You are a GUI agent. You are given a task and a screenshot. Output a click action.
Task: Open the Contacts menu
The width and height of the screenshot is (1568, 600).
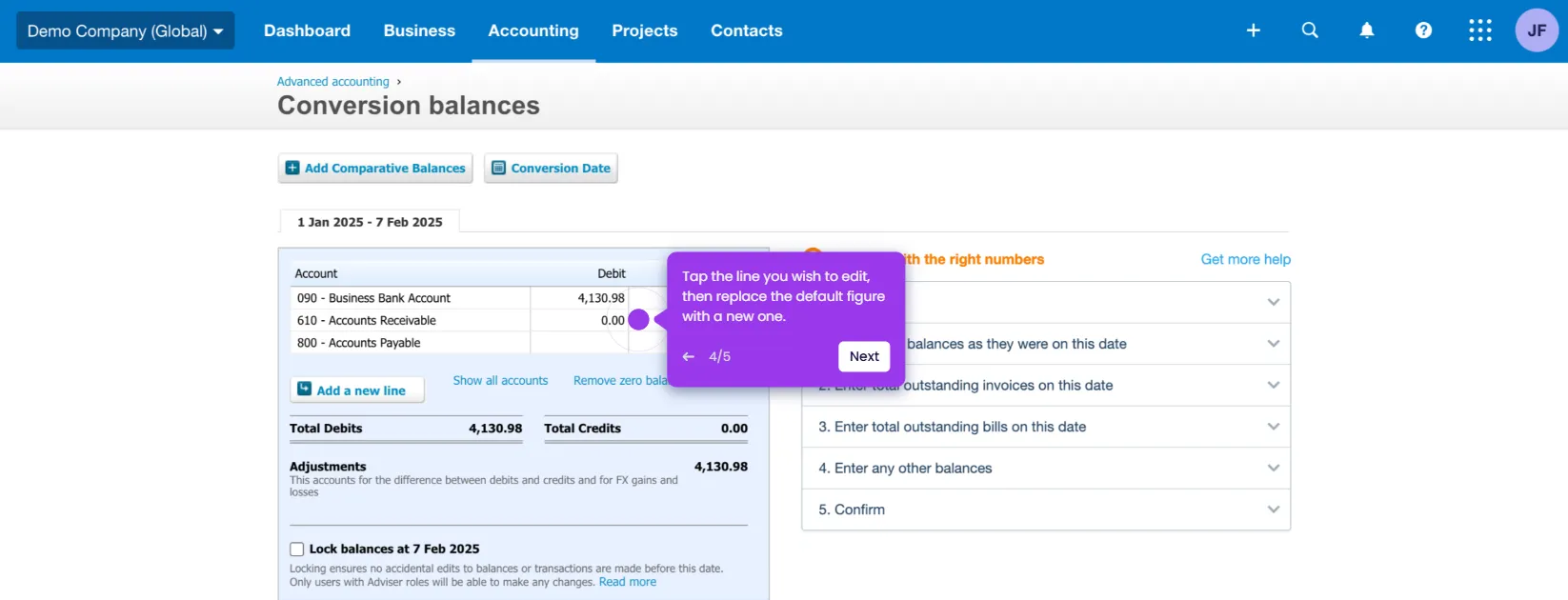(x=747, y=30)
